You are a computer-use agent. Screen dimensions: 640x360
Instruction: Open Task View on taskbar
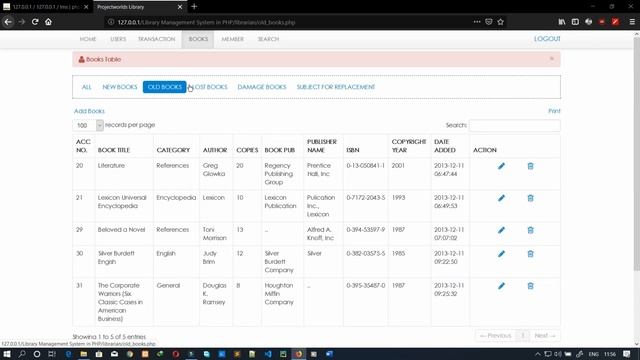click(x=52, y=354)
